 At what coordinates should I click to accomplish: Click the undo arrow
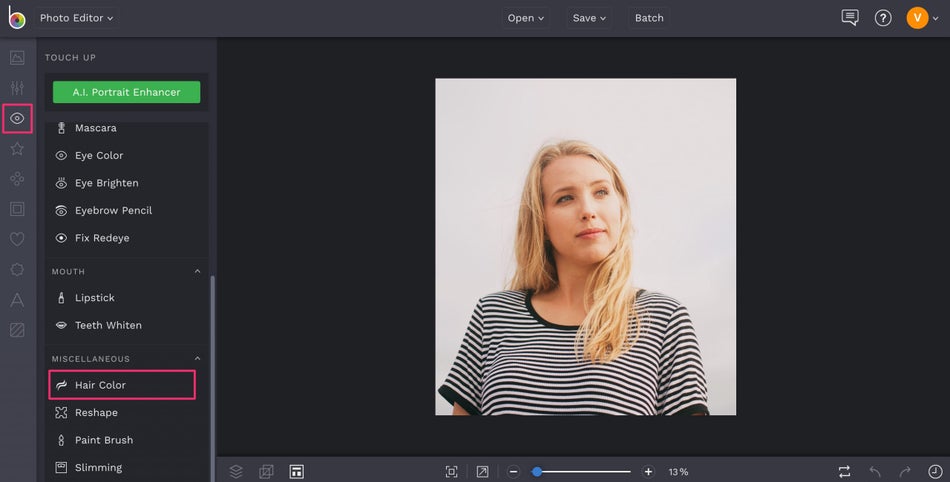click(x=874, y=471)
